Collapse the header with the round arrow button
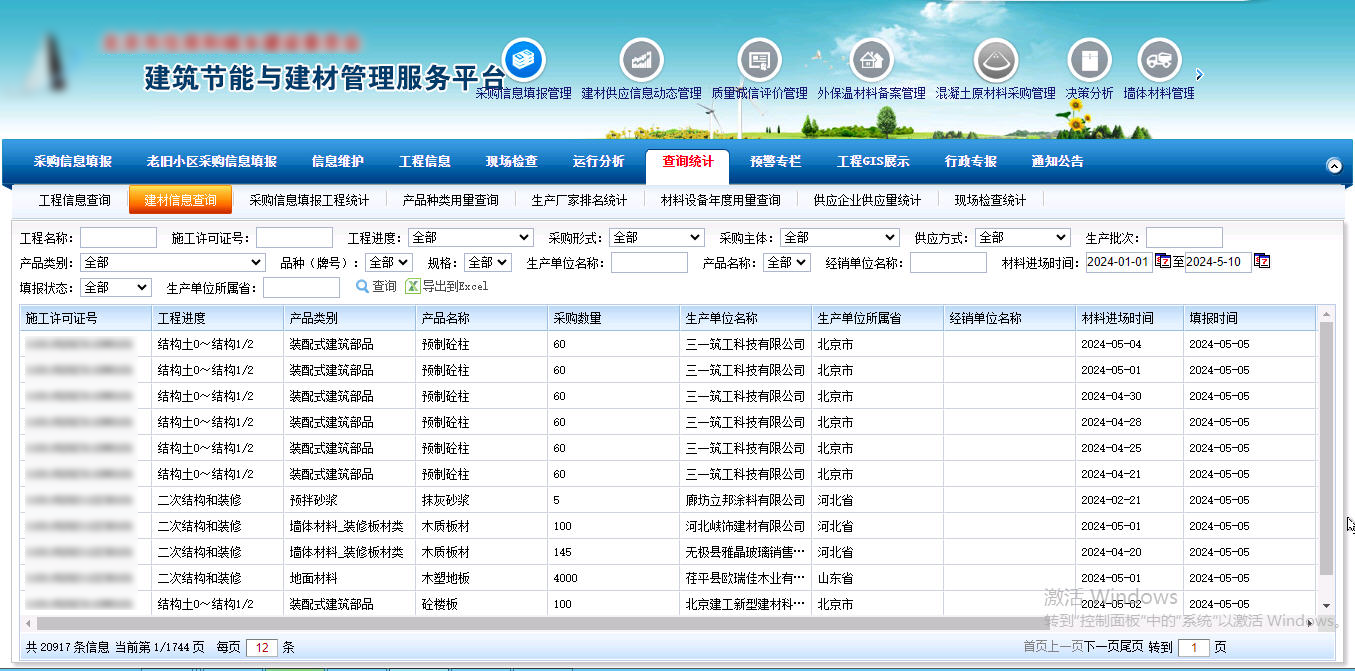 (1333, 166)
